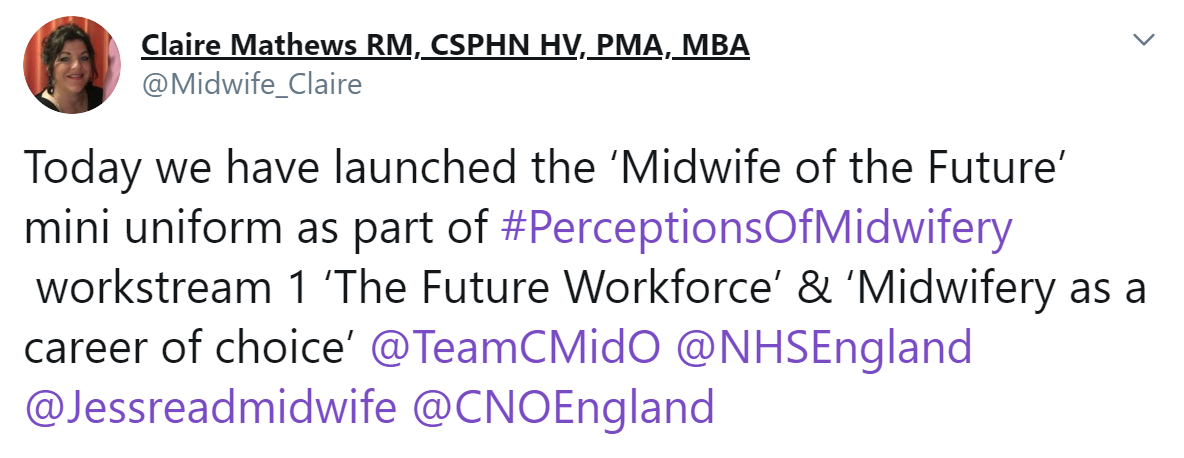
Task: Open Claire Mathews' profile picture
Action: click(x=72, y=64)
